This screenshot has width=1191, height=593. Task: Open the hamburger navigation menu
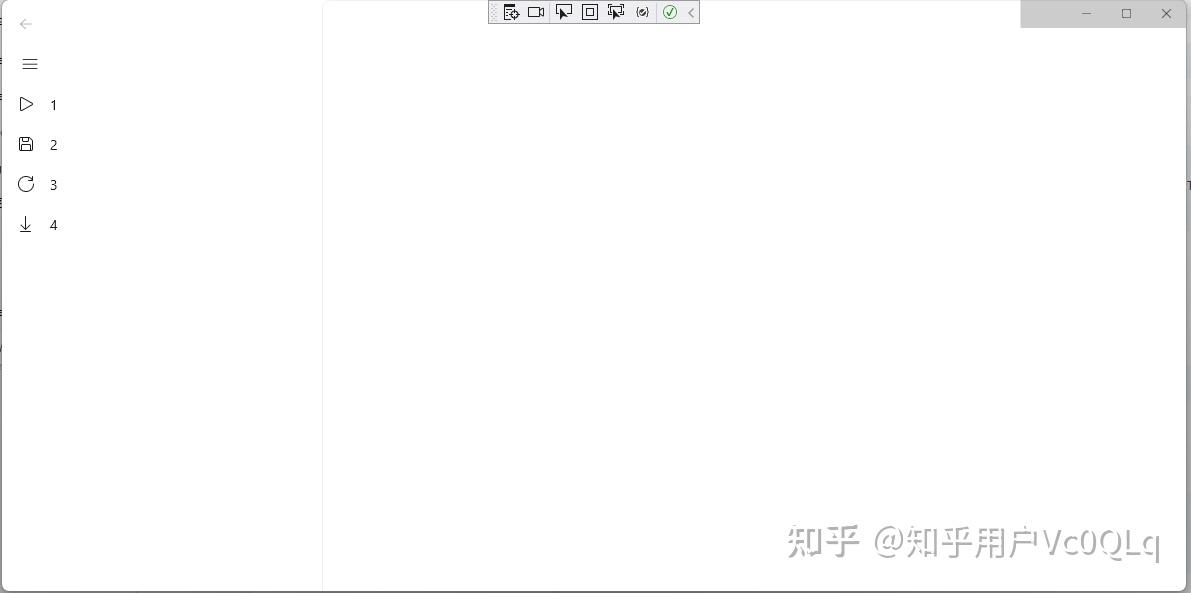click(29, 63)
